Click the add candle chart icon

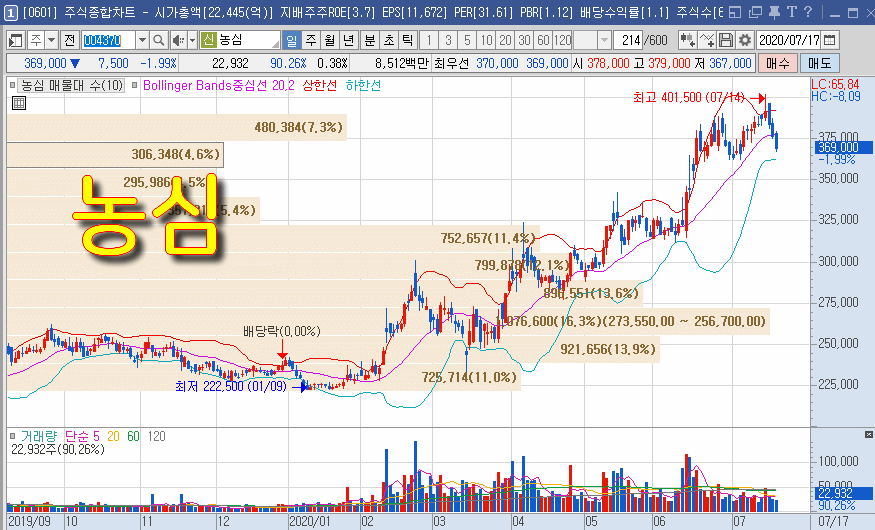tap(688, 40)
